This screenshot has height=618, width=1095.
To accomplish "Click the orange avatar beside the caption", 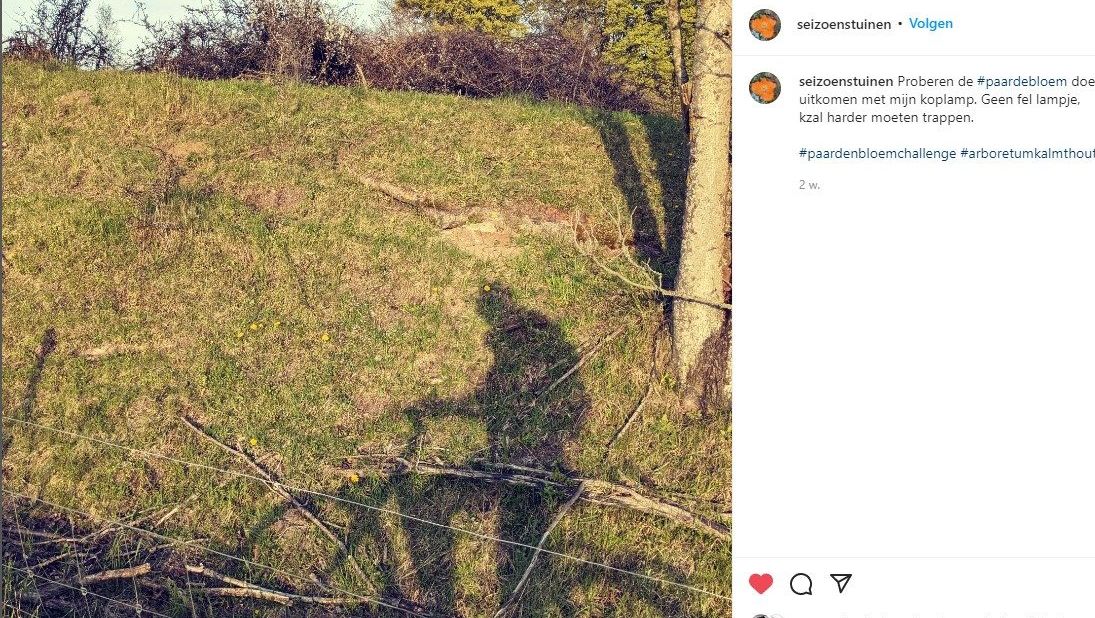I will pyautogui.click(x=765, y=88).
